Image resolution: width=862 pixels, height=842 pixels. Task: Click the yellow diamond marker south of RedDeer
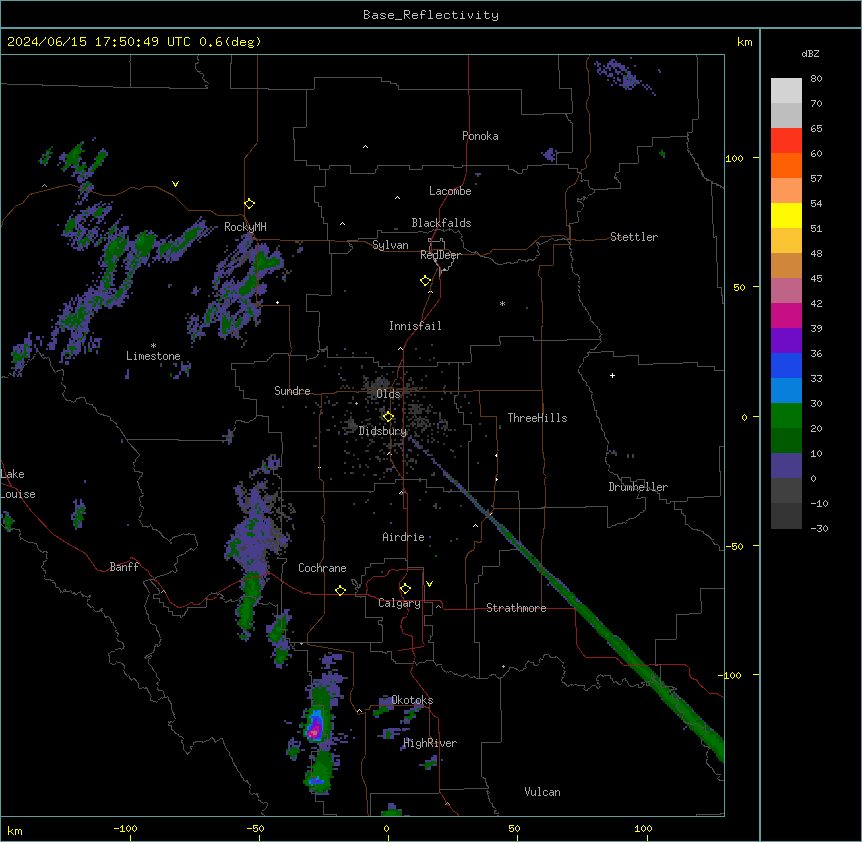click(426, 281)
